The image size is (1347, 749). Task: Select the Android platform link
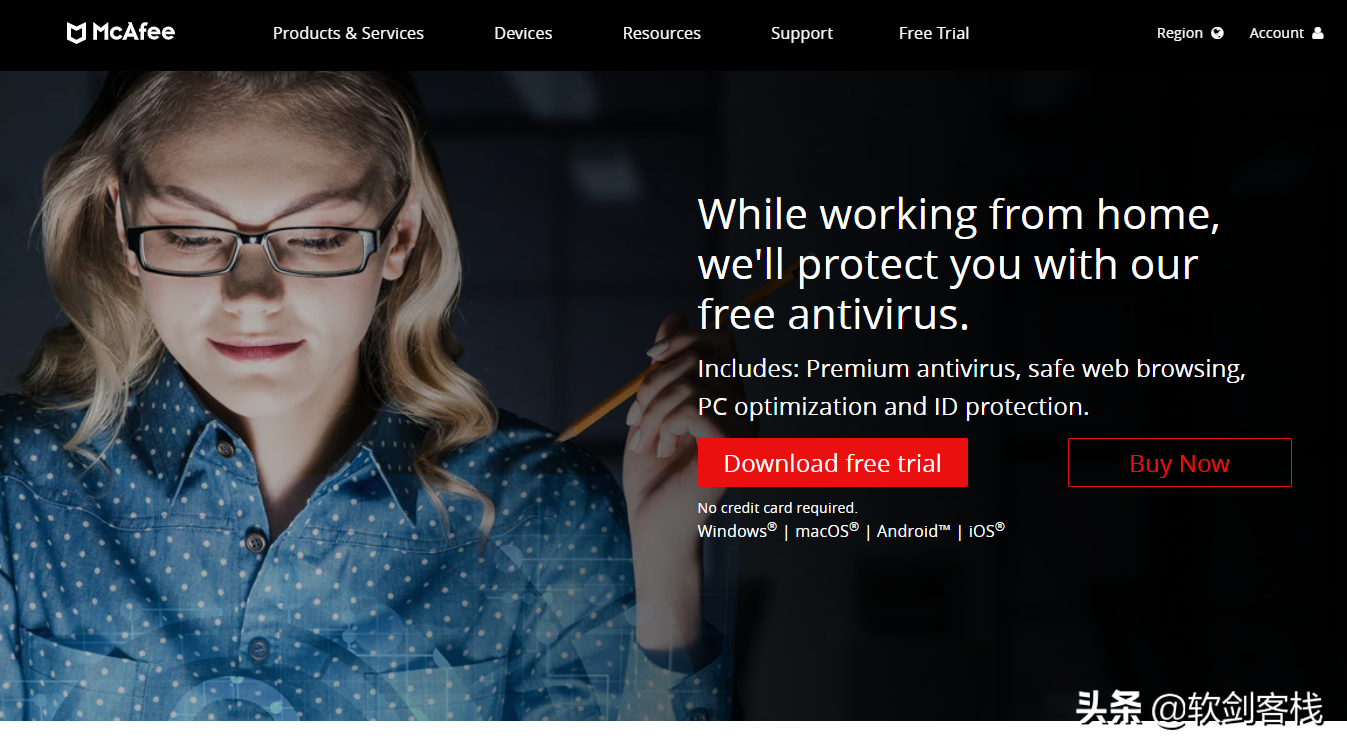[x=914, y=531]
